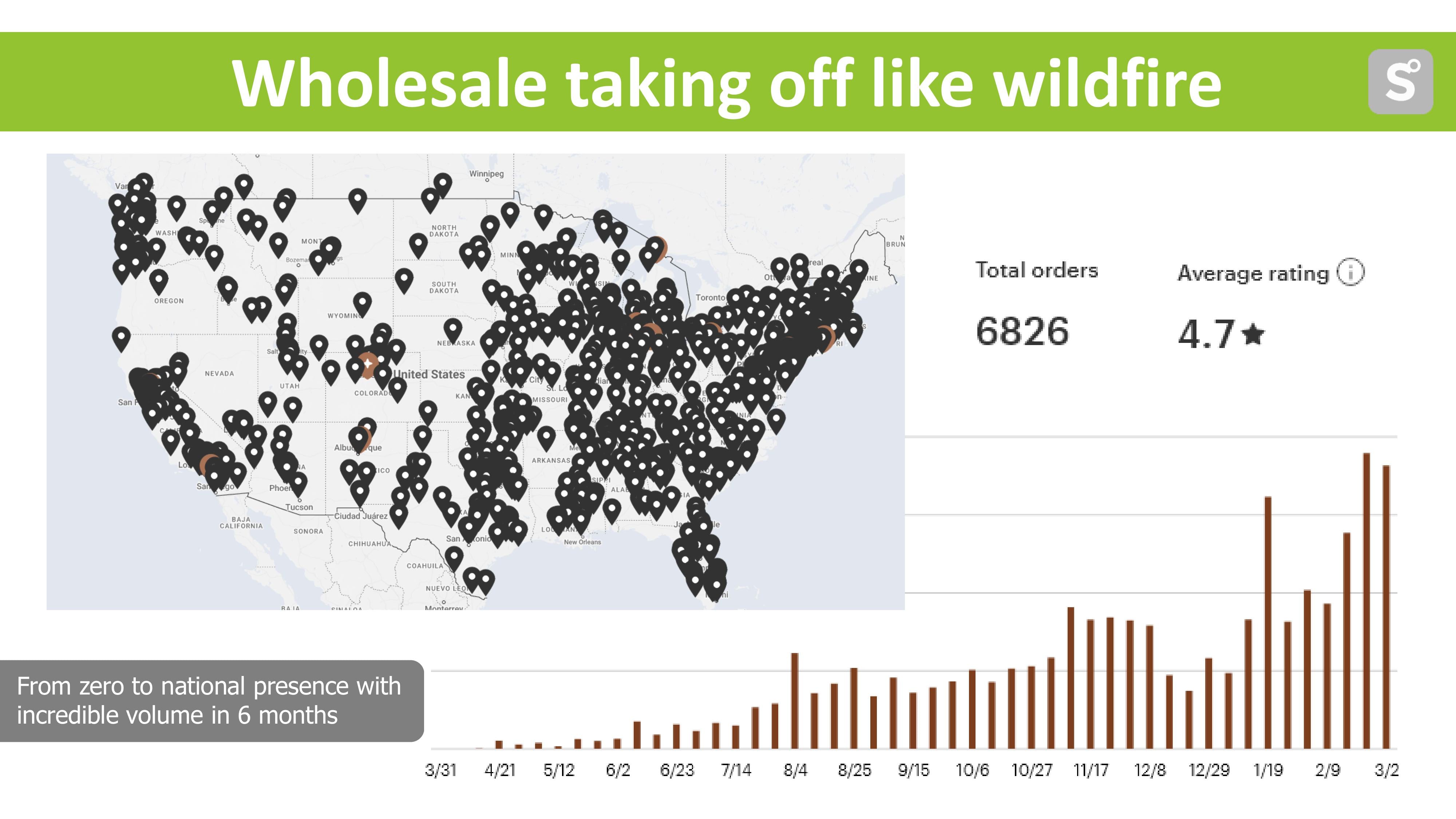Click the info icon beside Average rating
Image resolution: width=1456 pixels, height=819 pixels.
pyautogui.click(x=1350, y=272)
